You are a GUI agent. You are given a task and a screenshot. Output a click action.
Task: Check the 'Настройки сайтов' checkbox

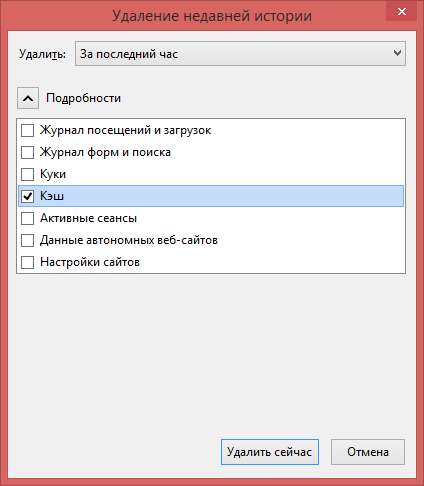27,262
